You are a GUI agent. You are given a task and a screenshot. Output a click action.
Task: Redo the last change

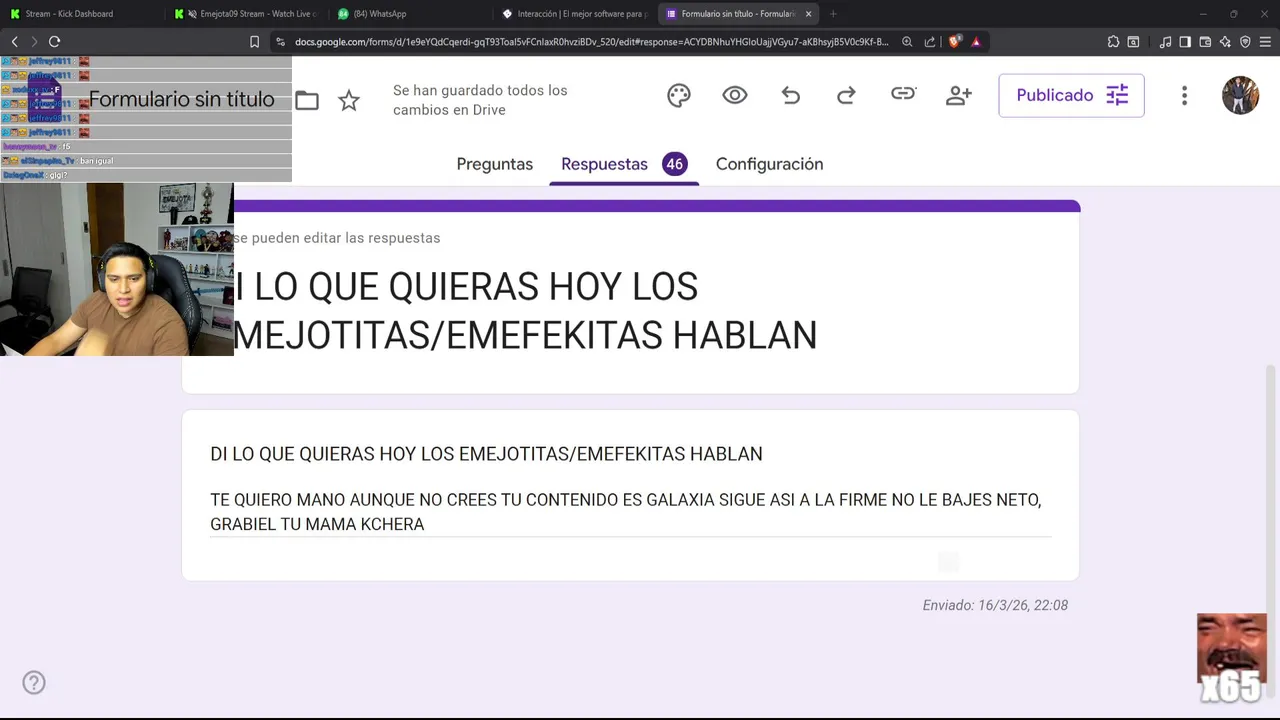(x=846, y=95)
